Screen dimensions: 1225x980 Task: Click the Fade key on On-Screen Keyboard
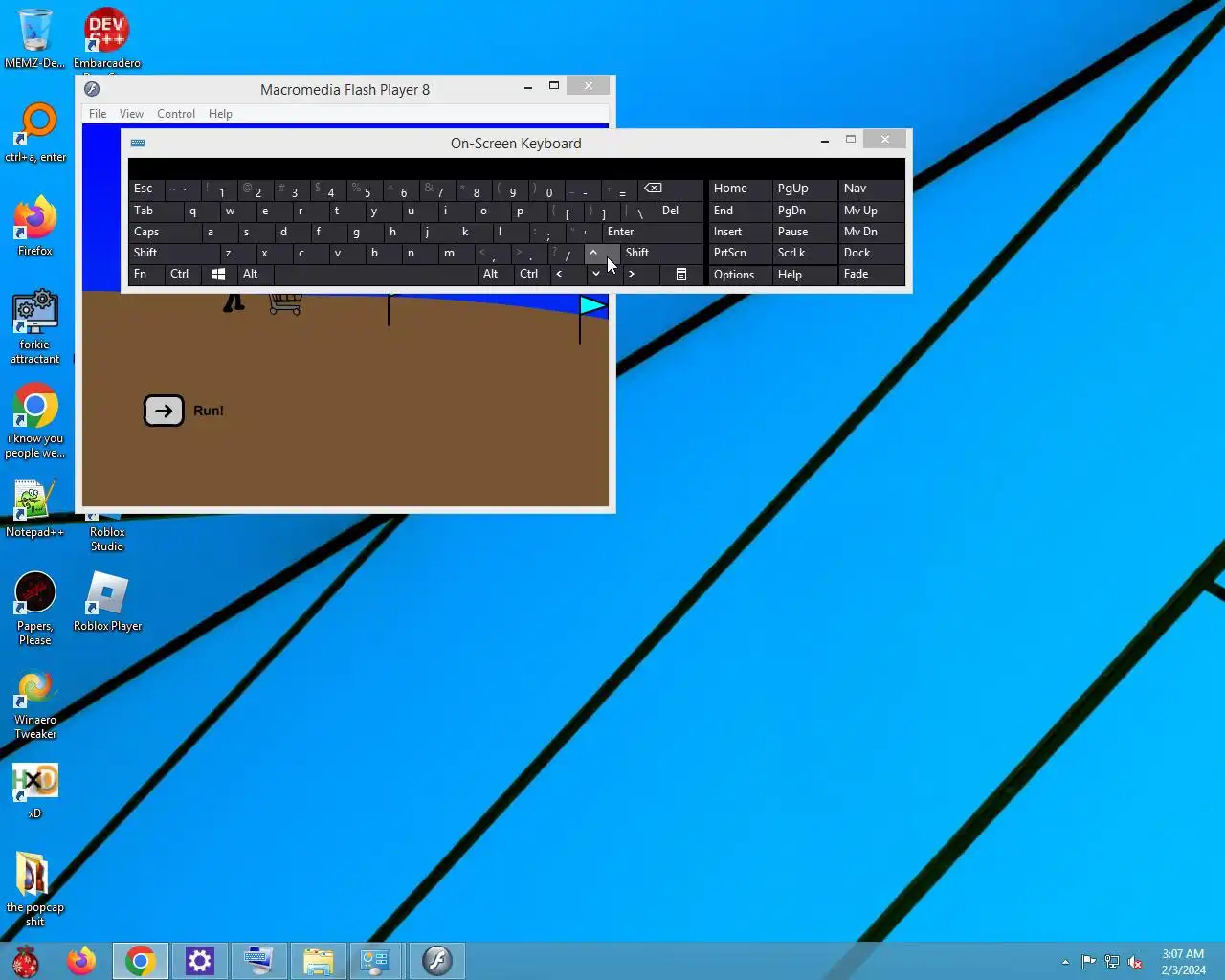(x=871, y=276)
